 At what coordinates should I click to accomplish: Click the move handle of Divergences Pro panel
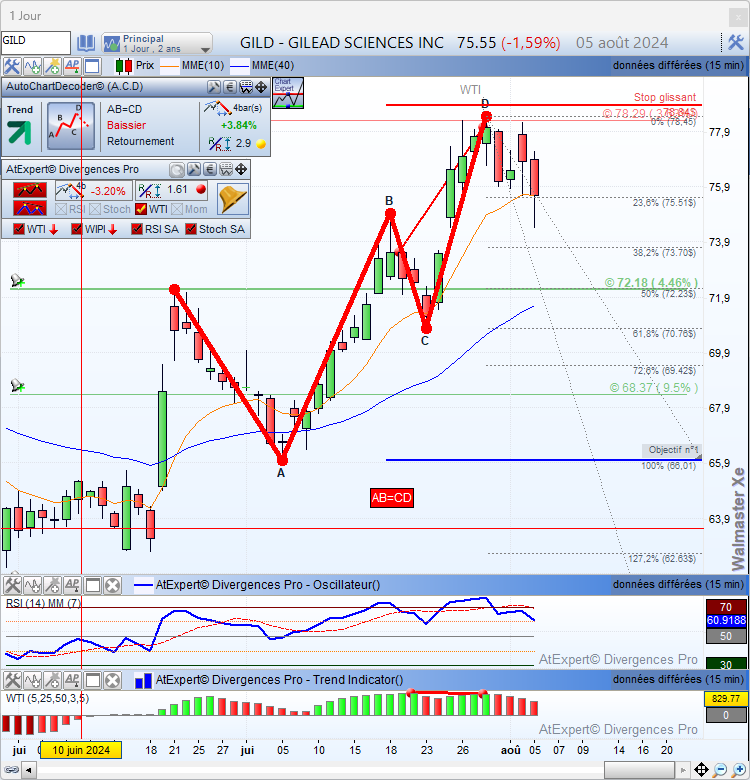[241, 170]
